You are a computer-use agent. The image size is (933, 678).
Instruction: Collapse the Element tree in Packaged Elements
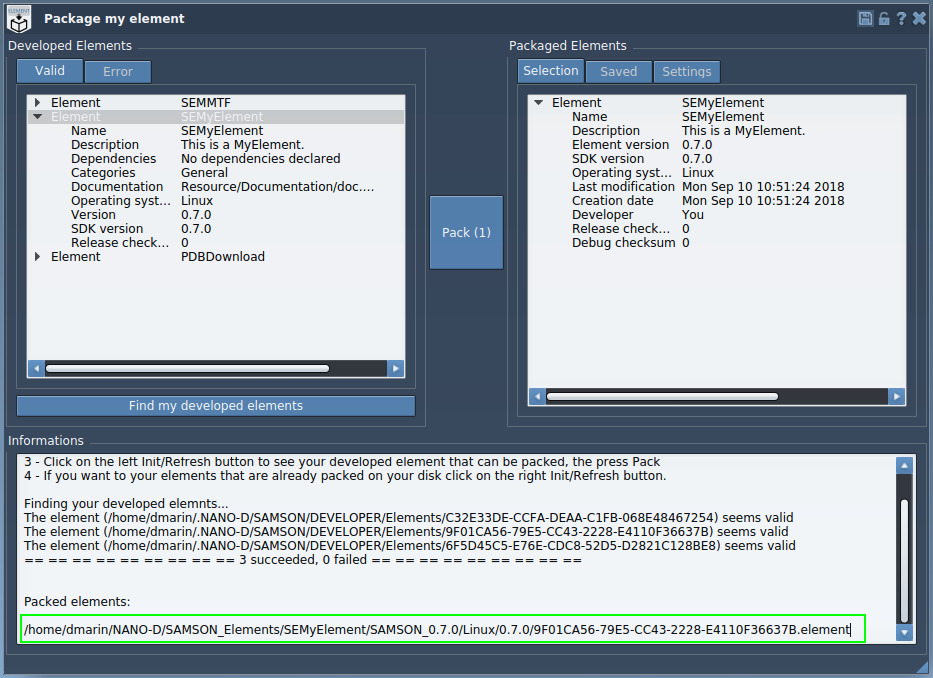point(538,102)
